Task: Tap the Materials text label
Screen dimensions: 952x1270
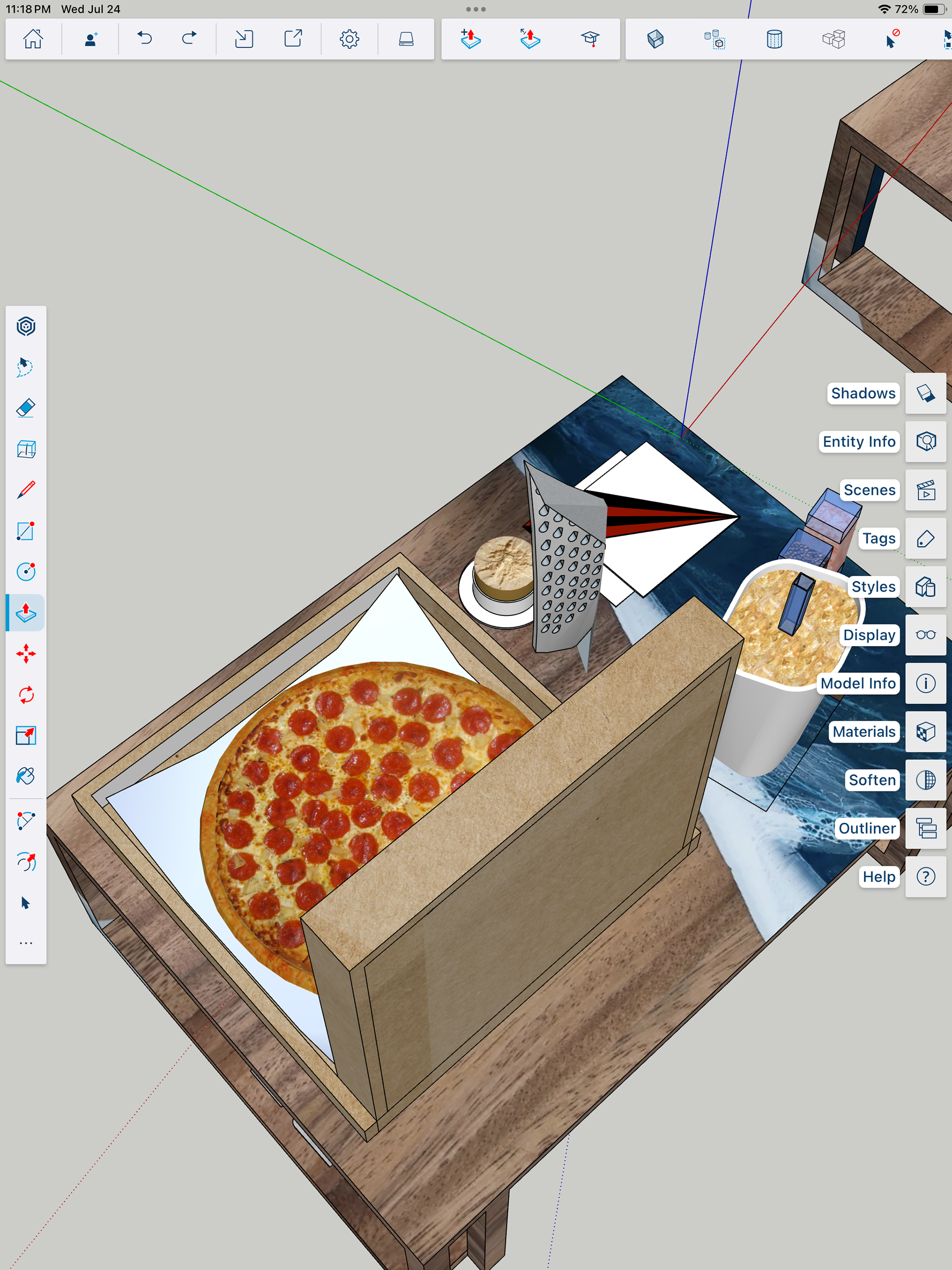Action: pos(864,731)
